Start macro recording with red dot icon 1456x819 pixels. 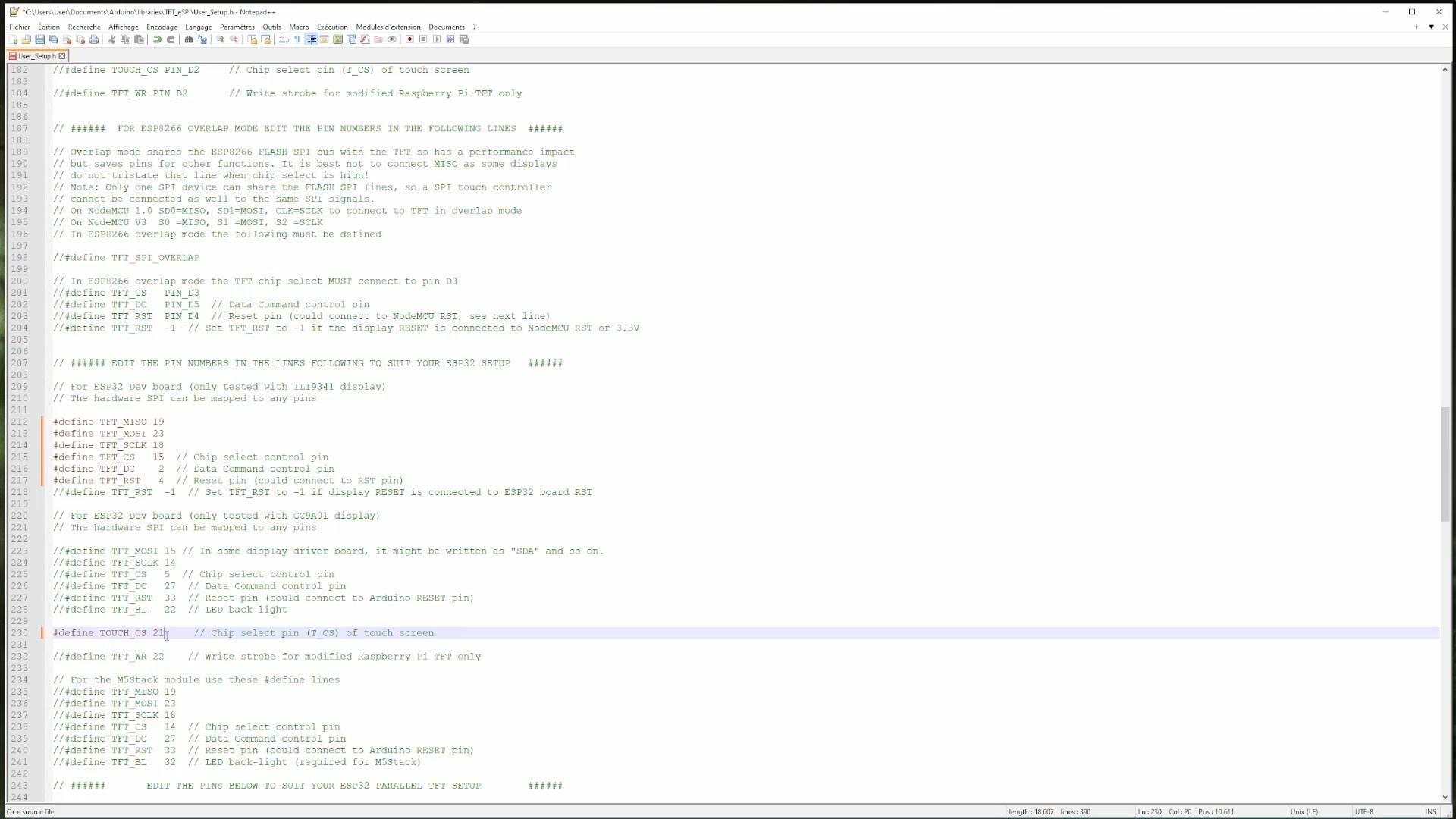[409, 39]
